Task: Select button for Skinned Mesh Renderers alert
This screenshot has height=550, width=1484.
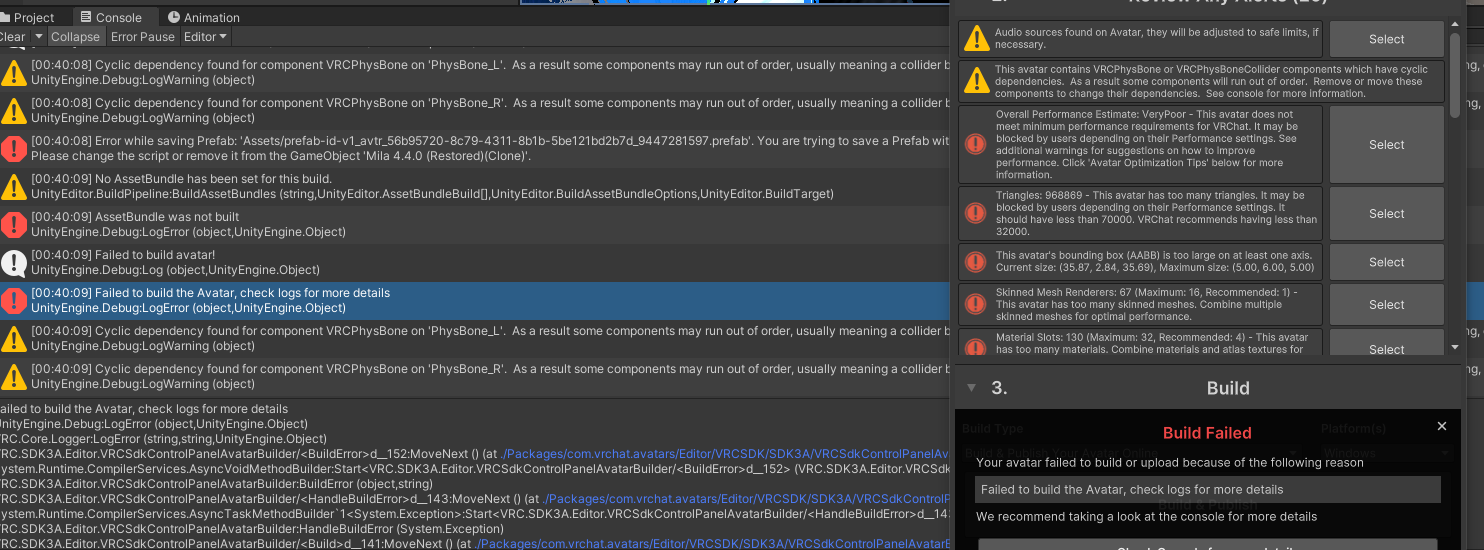Action: pos(1386,304)
